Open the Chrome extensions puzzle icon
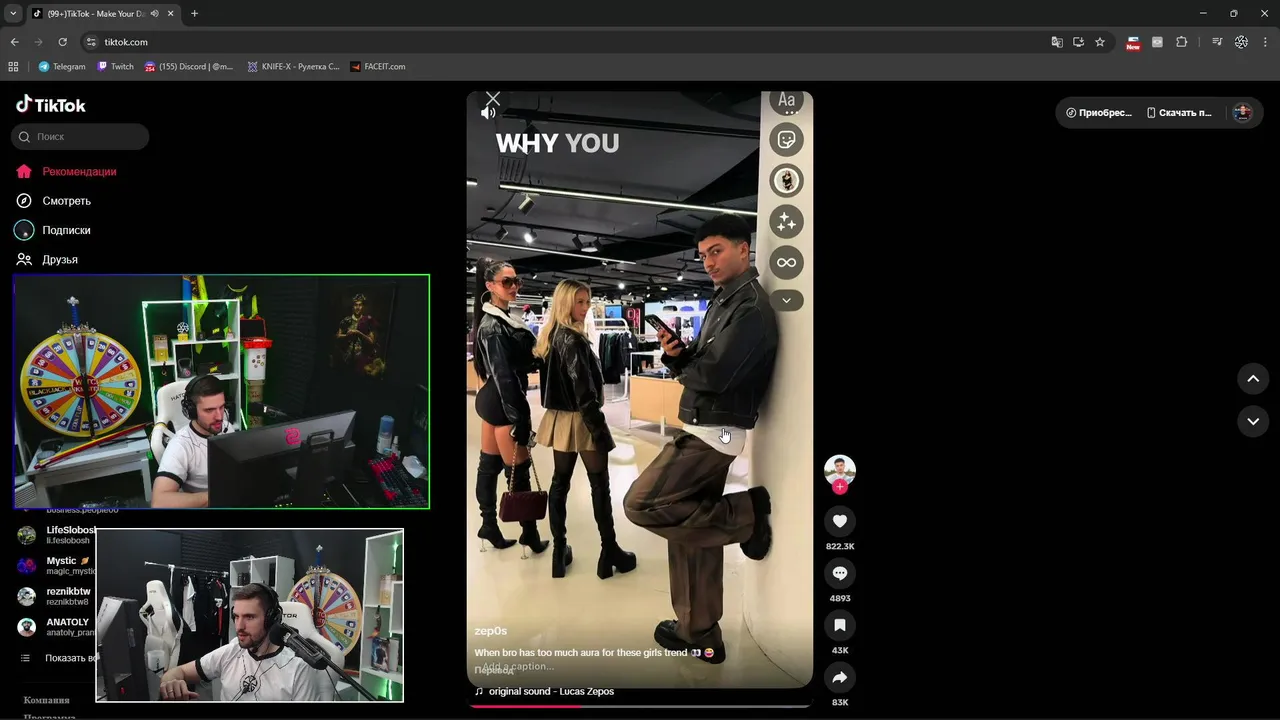The width and height of the screenshot is (1280, 720). point(1182,42)
